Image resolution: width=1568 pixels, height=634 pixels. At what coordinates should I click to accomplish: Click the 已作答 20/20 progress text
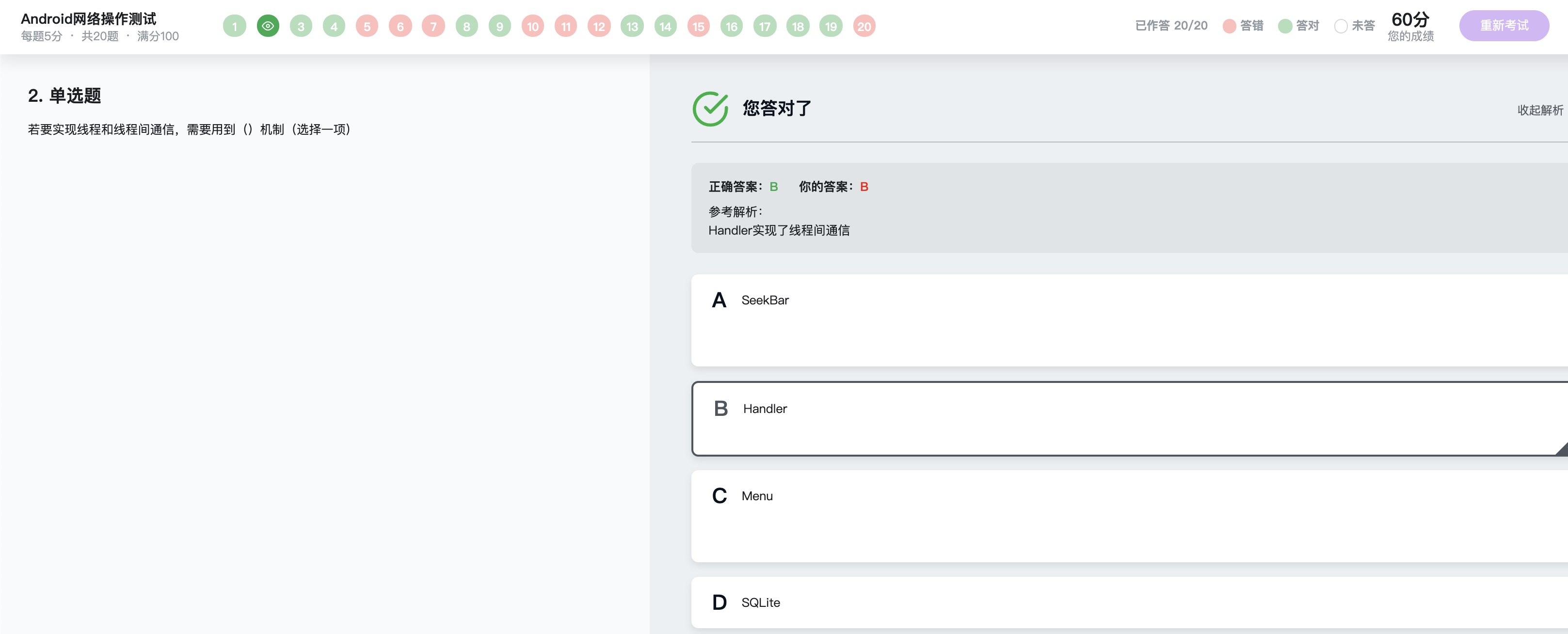(1171, 26)
